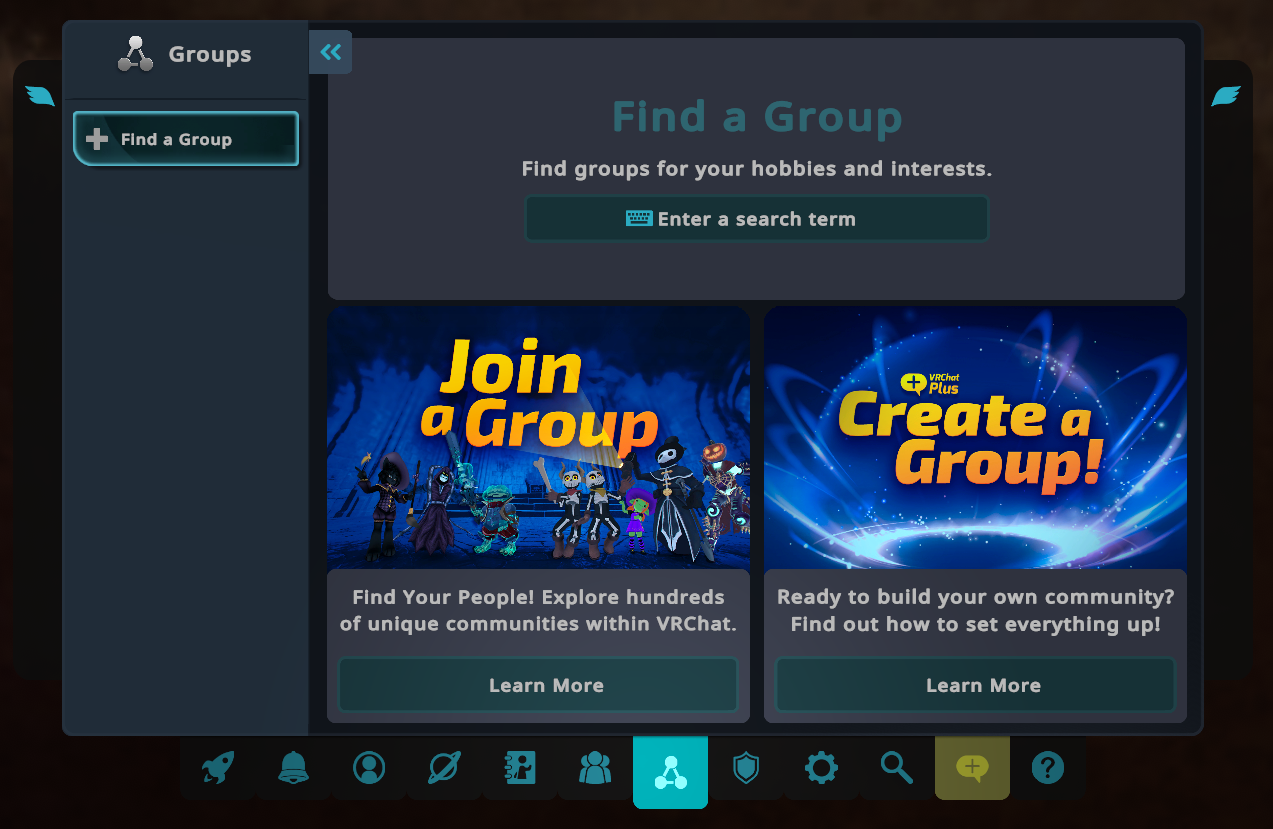The height and width of the screenshot is (829, 1273).
Task: Click the keyboard icon in search field
Action: [x=640, y=218]
